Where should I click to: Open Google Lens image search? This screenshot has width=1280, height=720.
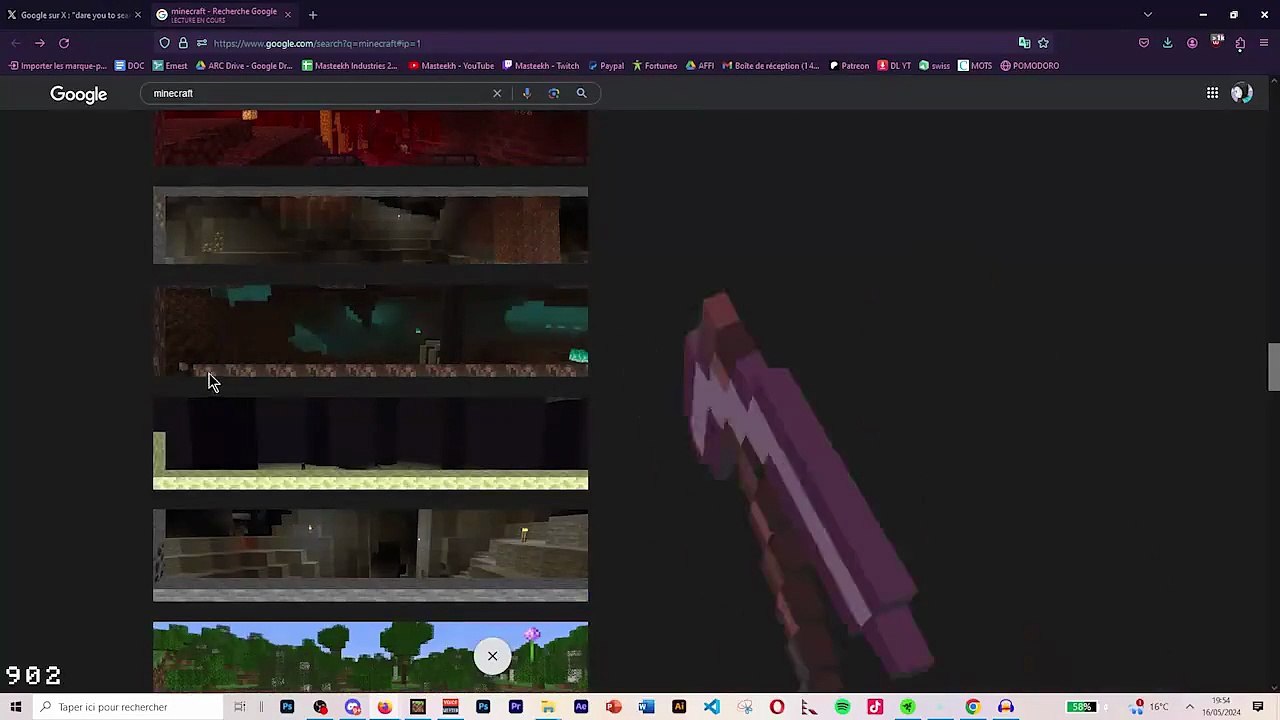[554, 93]
